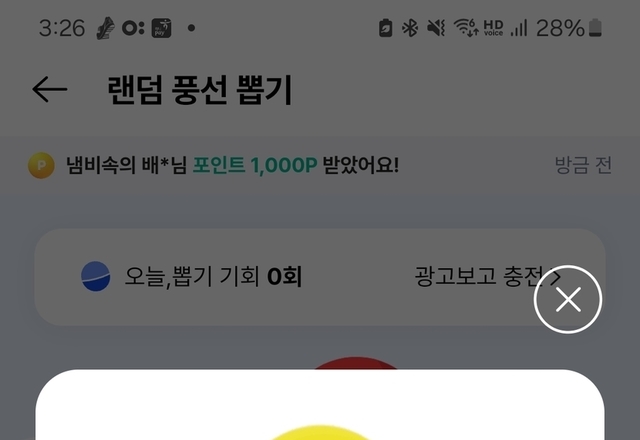Tap the muted vibrate status icon
This screenshot has width=640, height=440.
(436, 28)
